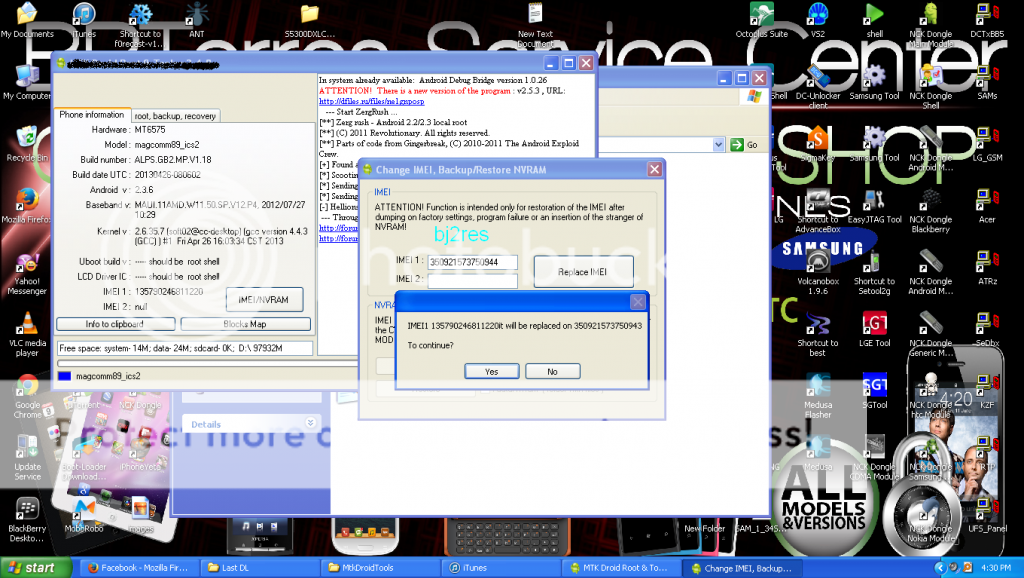Open the SigmaKey desktop icon

817,140
